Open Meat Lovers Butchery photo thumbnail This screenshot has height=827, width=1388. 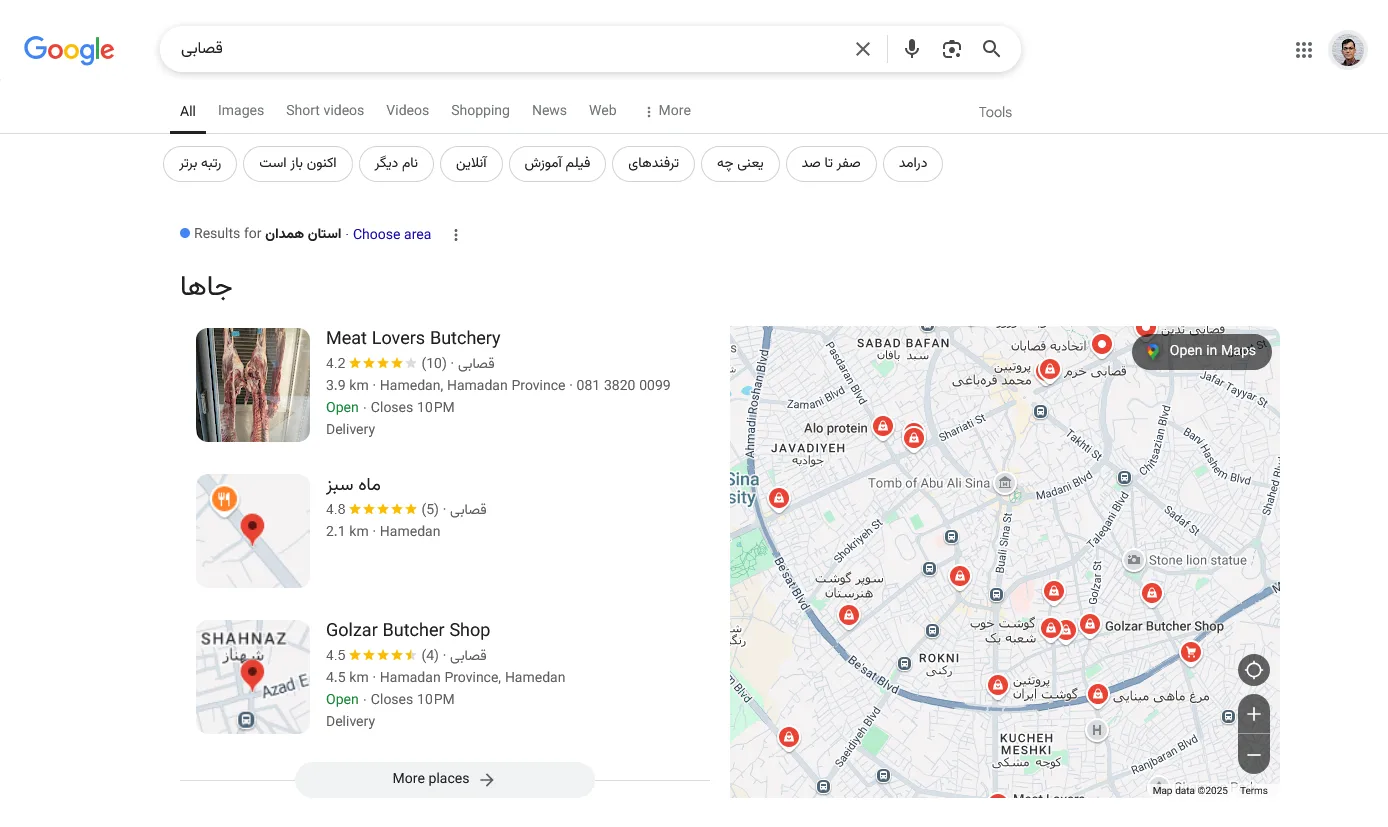click(x=253, y=385)
